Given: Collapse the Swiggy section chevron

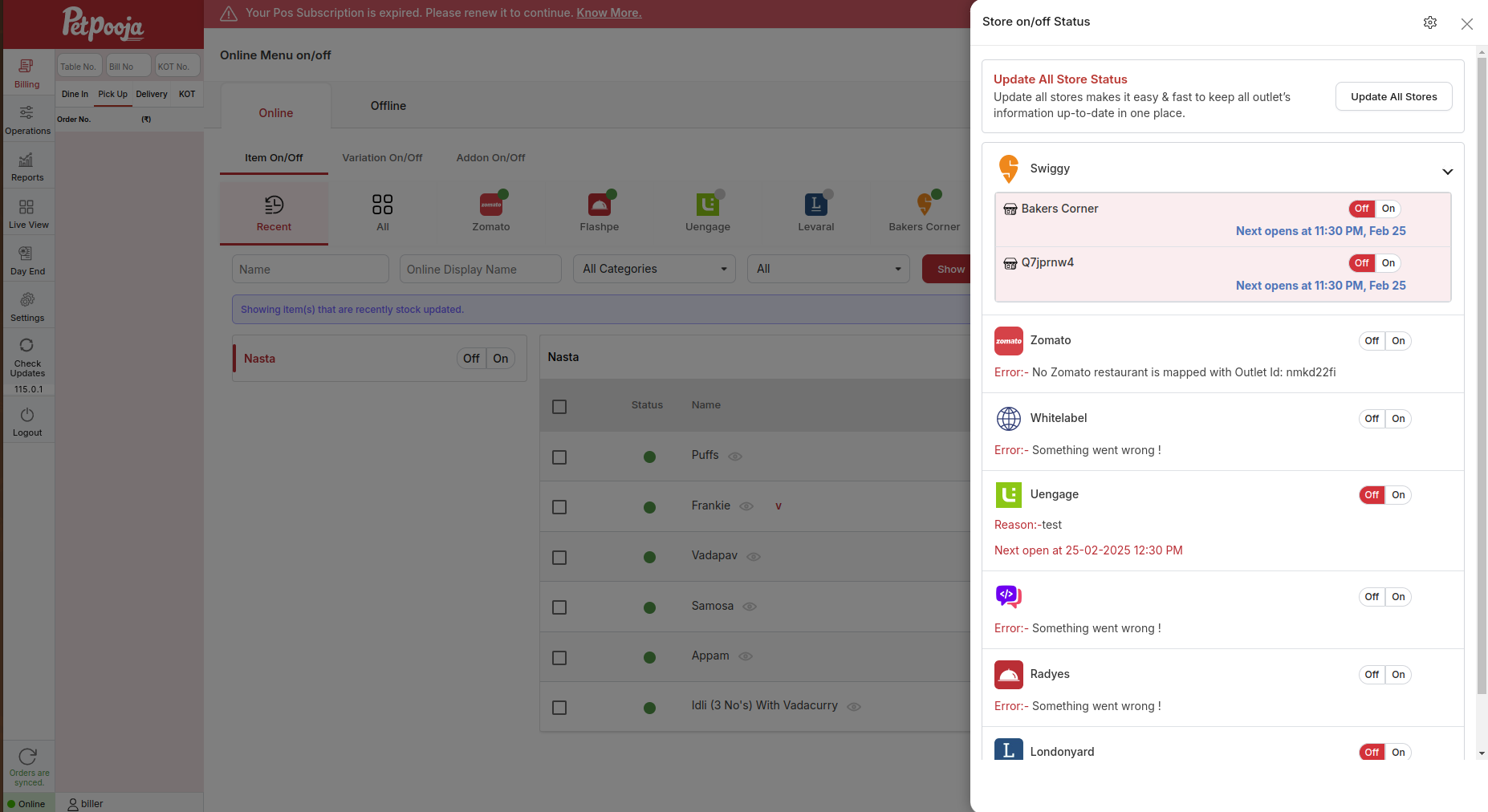Looking at the screenshot, I should (1447, 172).
